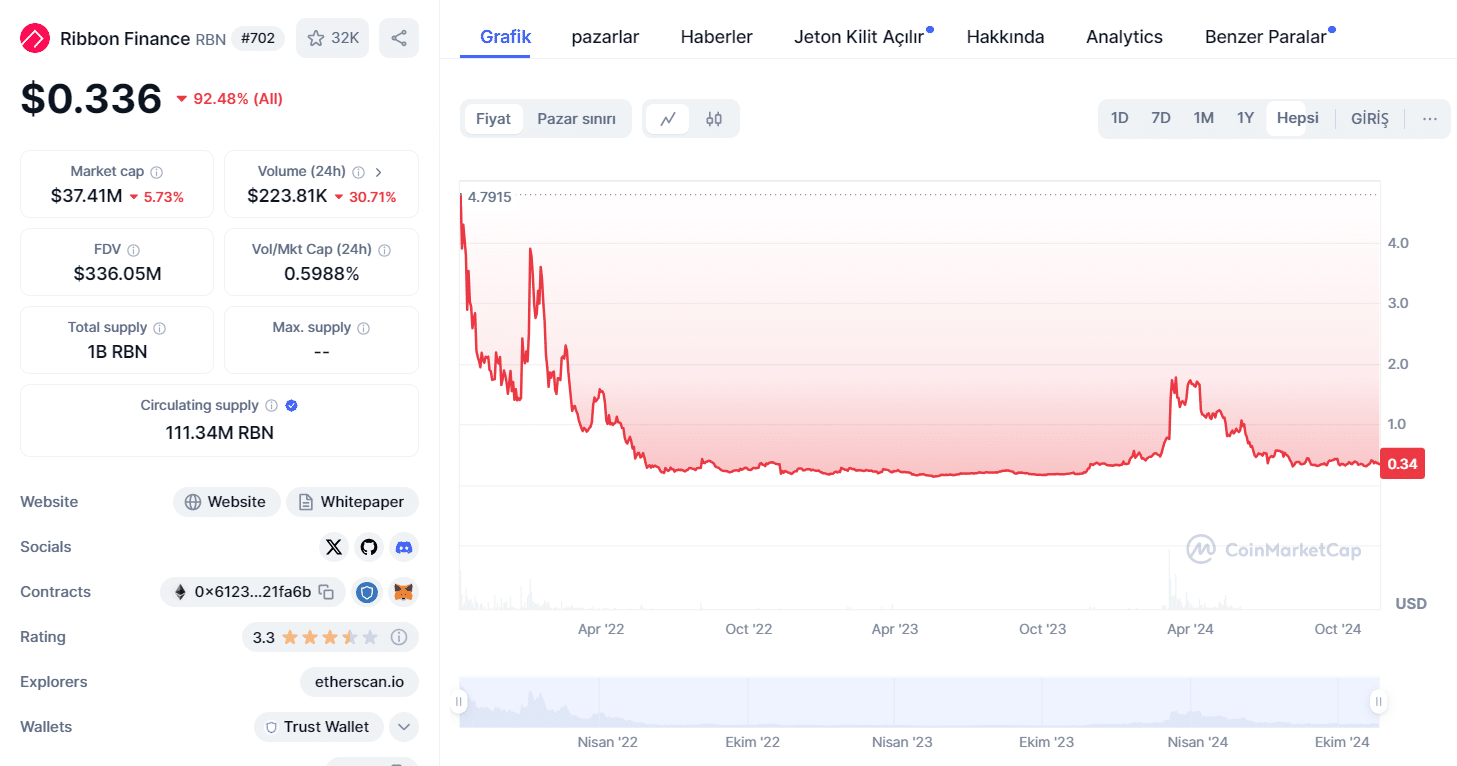1457x766 pixels.
Task: Add RBN to watchlist star button
Action: (333, 38)
